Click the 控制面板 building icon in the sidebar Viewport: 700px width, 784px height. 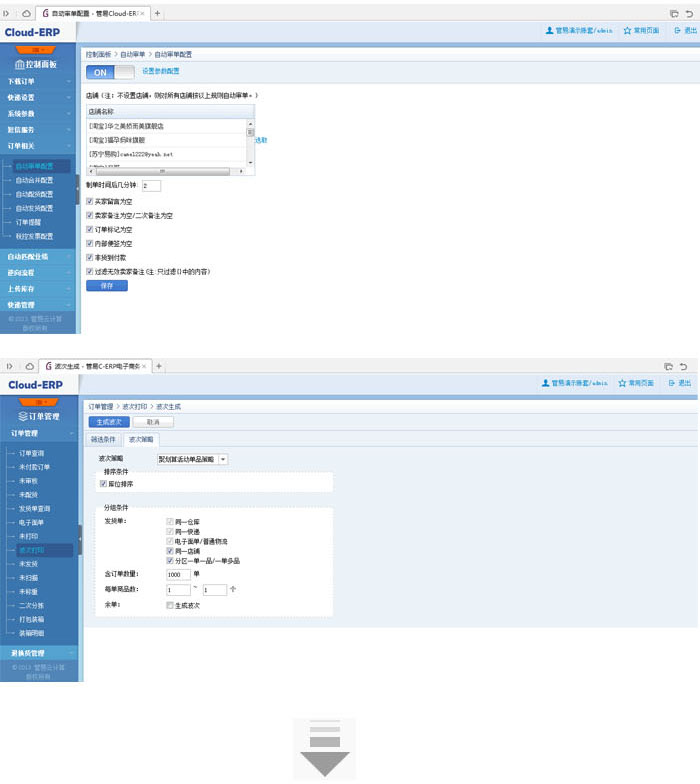pyautogui.click(x=20, y=64)
